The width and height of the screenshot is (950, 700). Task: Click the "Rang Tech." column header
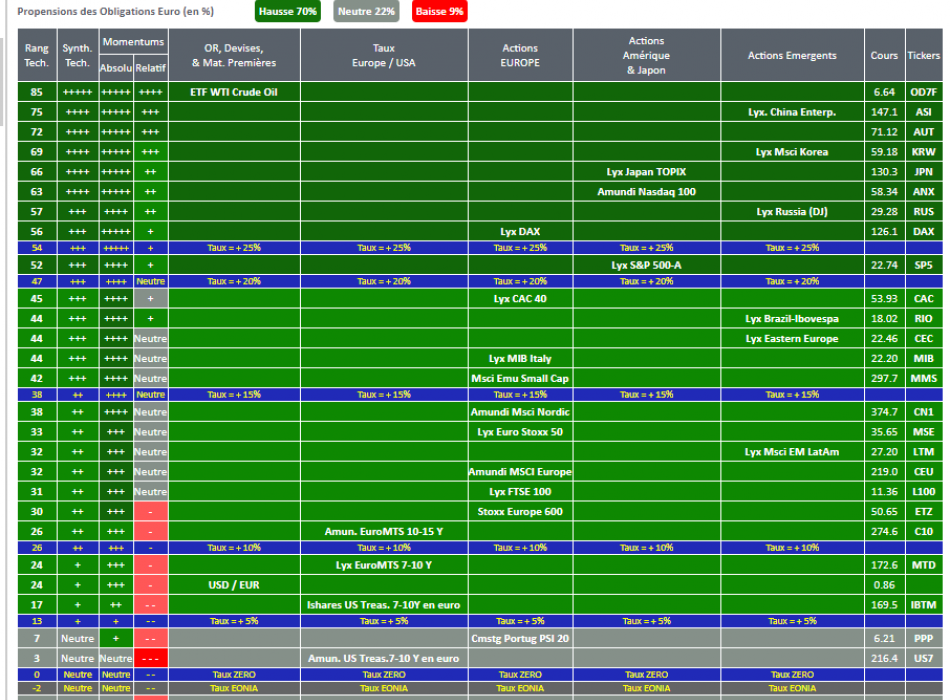[x=37, y=55]
